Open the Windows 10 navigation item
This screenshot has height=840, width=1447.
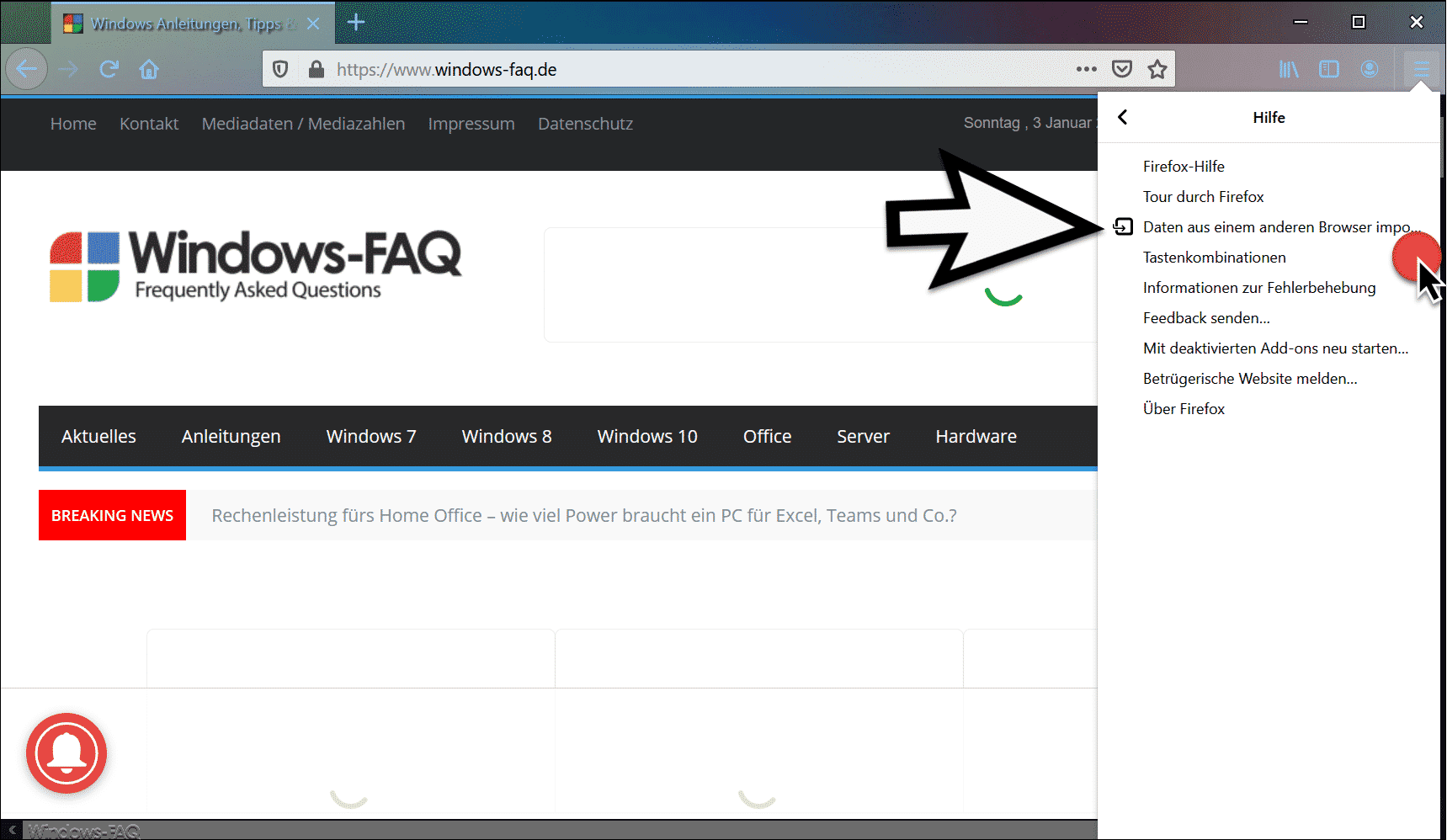(x=647, y=436)
